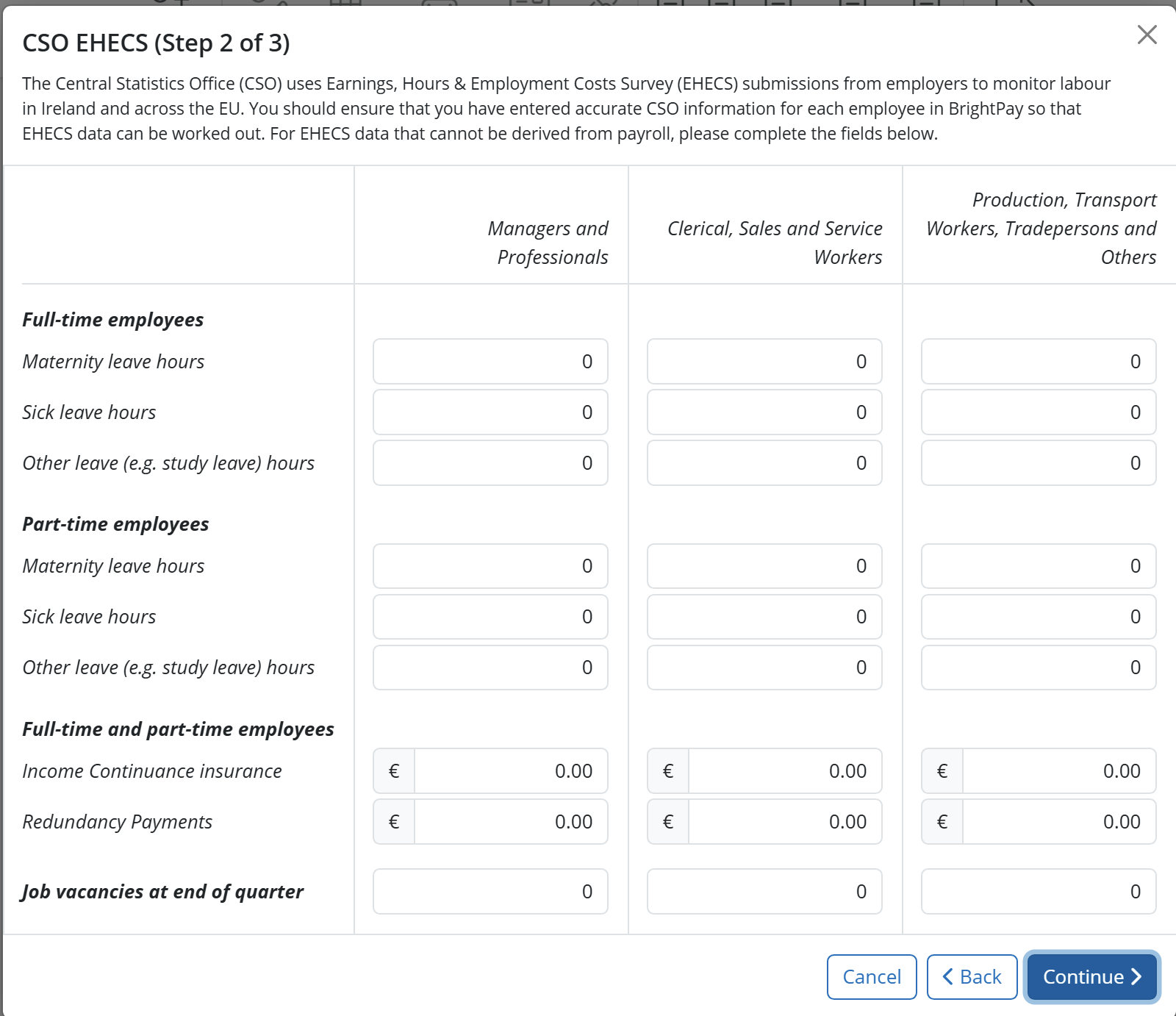Edit full-time Maternity leave hours for Clerical workers

[x=764, y=361]
